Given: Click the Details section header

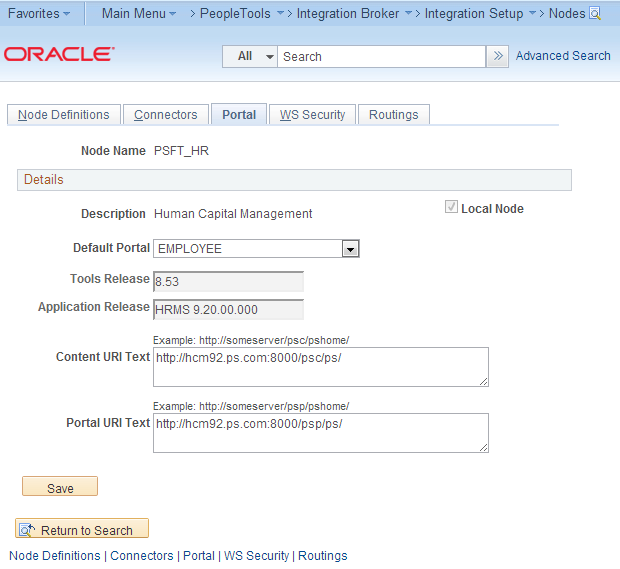Looking at the screenshot, I should click(x=294, y=180).
